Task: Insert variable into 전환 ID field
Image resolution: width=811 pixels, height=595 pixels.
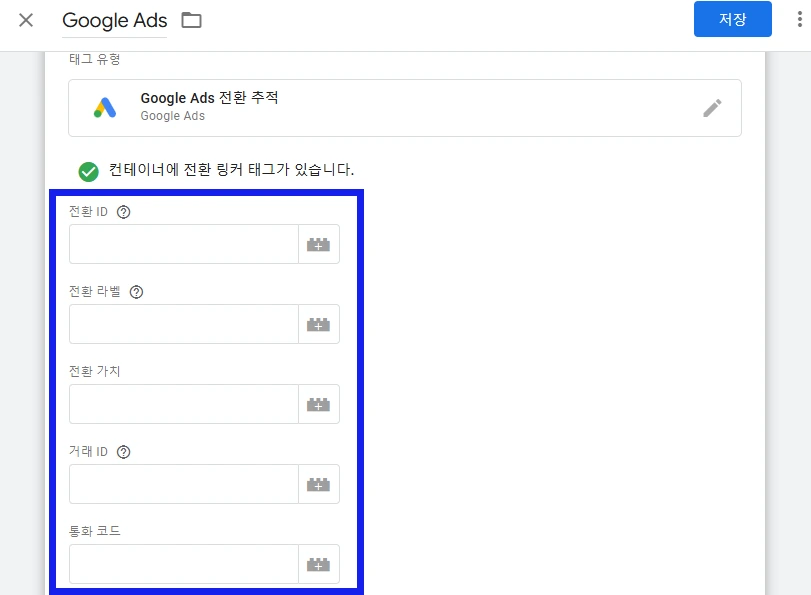Action: coord(319,244)
